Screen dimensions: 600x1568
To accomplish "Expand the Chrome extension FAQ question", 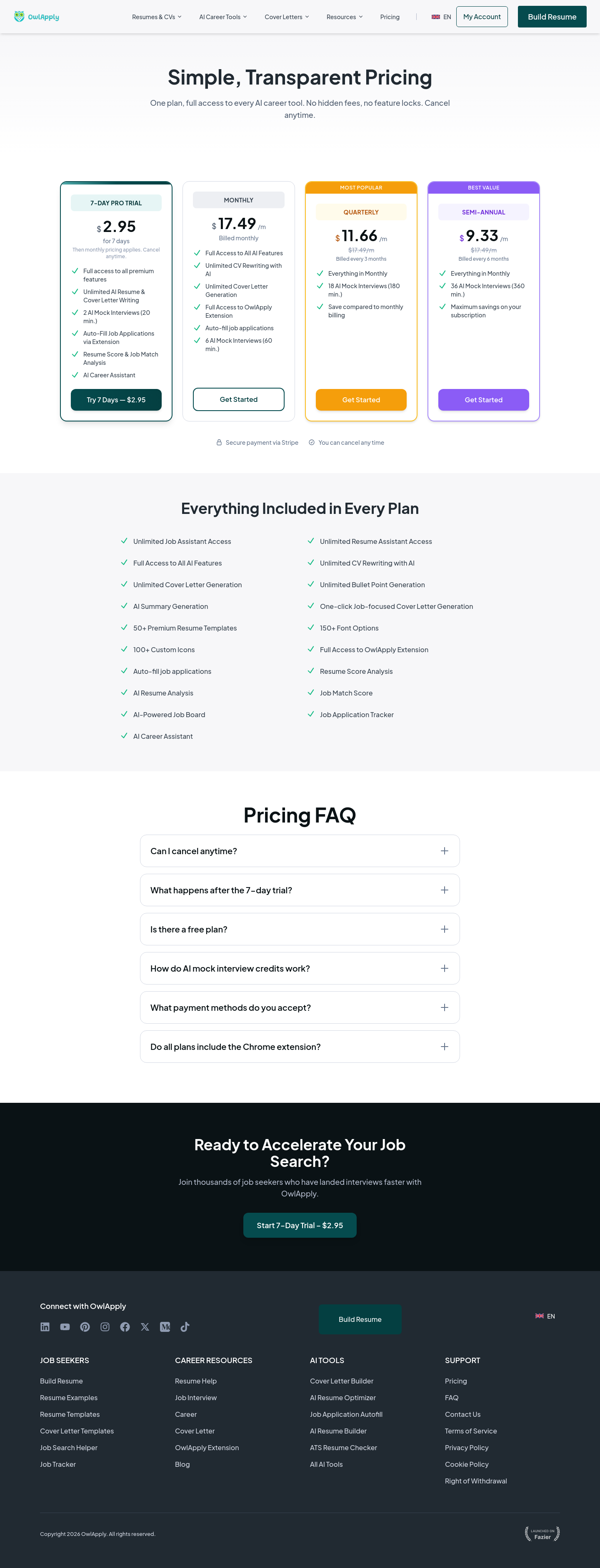I will tap(300, 1046).
